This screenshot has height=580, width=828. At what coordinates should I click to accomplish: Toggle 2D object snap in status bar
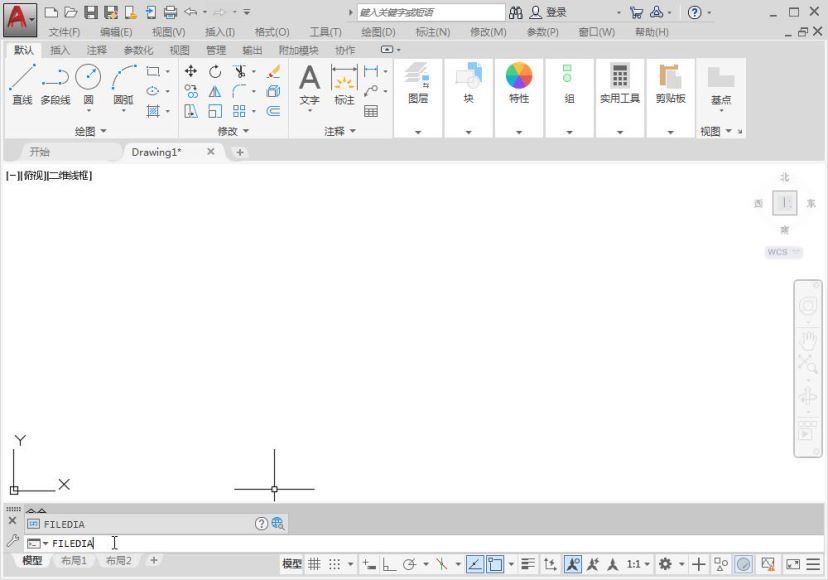coord(495,564)
